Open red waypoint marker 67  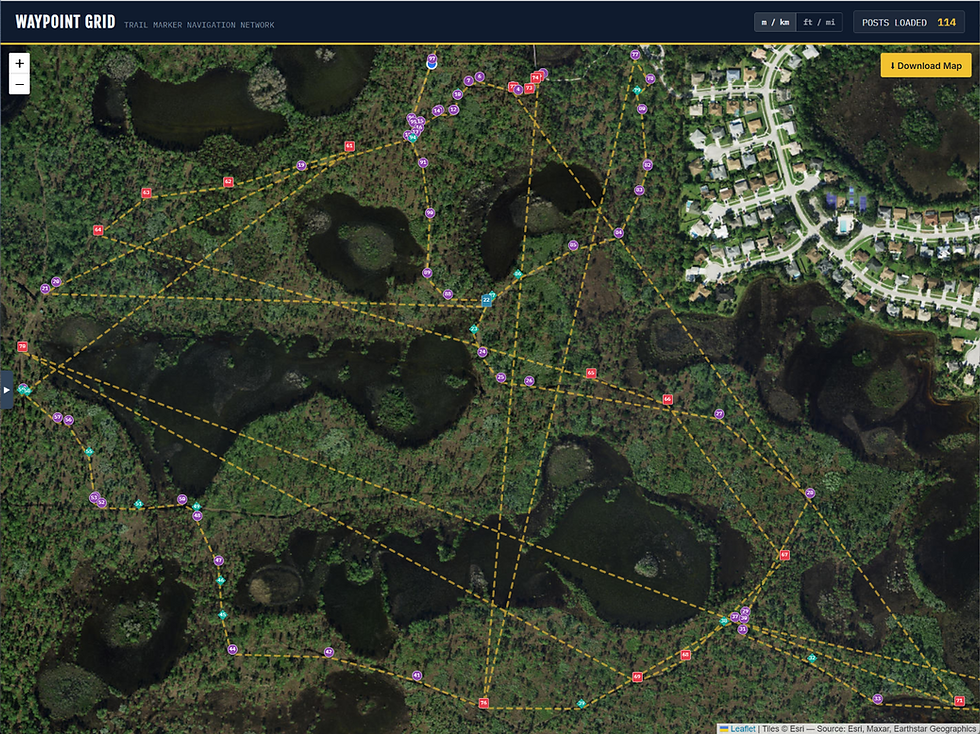784,555
